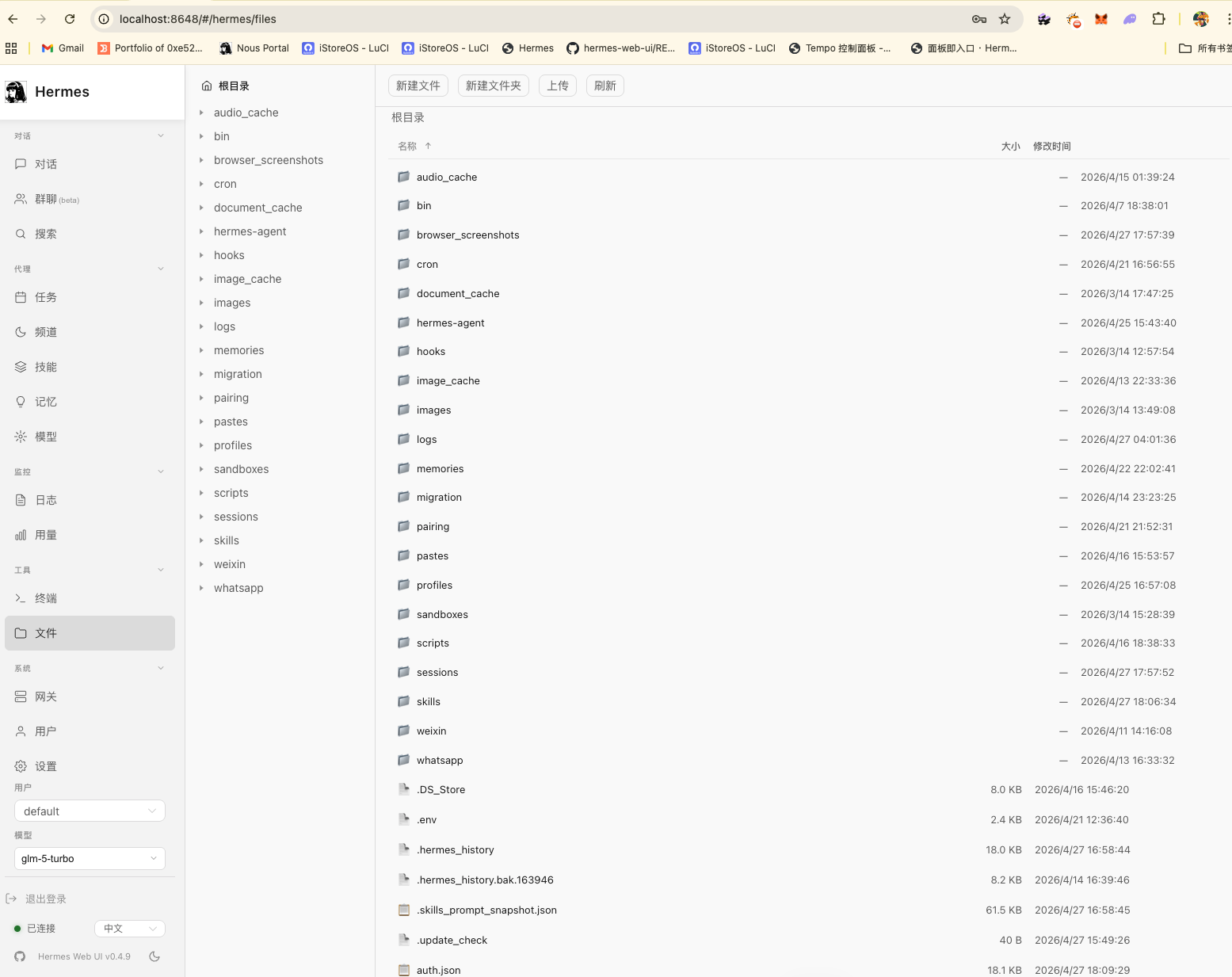Screen dimensions: 1232x977
Task: Open the 技能 skills section
Action: (45, 367)
